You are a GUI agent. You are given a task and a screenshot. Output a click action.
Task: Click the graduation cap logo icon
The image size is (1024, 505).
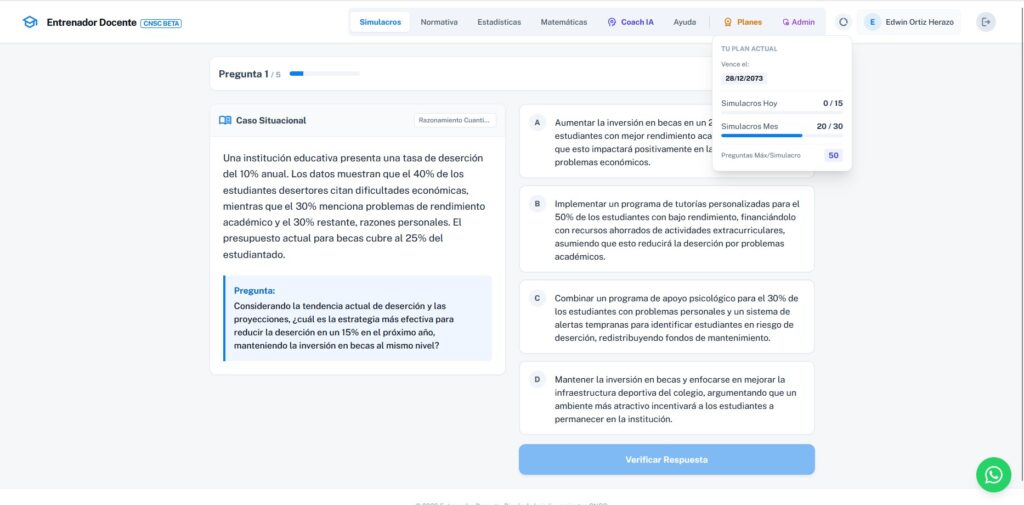30,22
